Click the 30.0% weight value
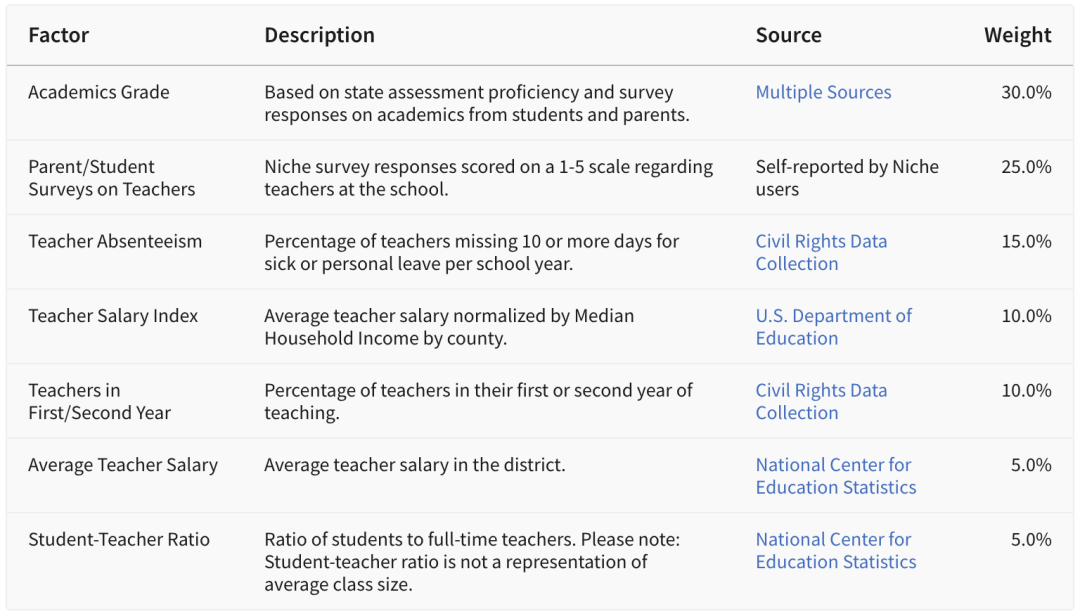Image resolution: width=1080 pixels, height=616 pixels. [x=1026, y=92]
